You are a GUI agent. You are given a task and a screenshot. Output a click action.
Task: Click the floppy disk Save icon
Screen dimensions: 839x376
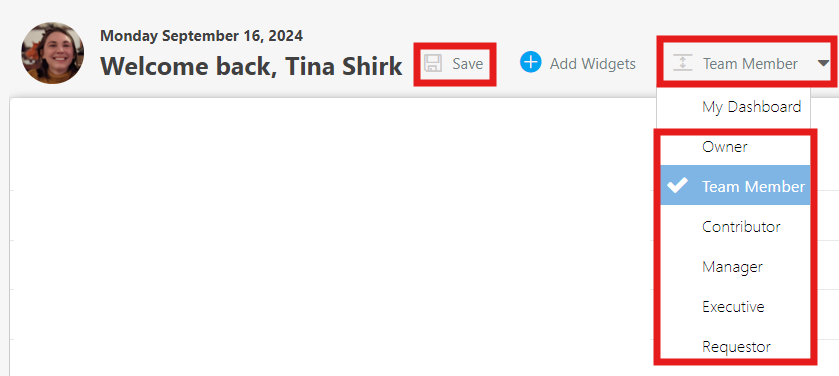tap(433, 63)
